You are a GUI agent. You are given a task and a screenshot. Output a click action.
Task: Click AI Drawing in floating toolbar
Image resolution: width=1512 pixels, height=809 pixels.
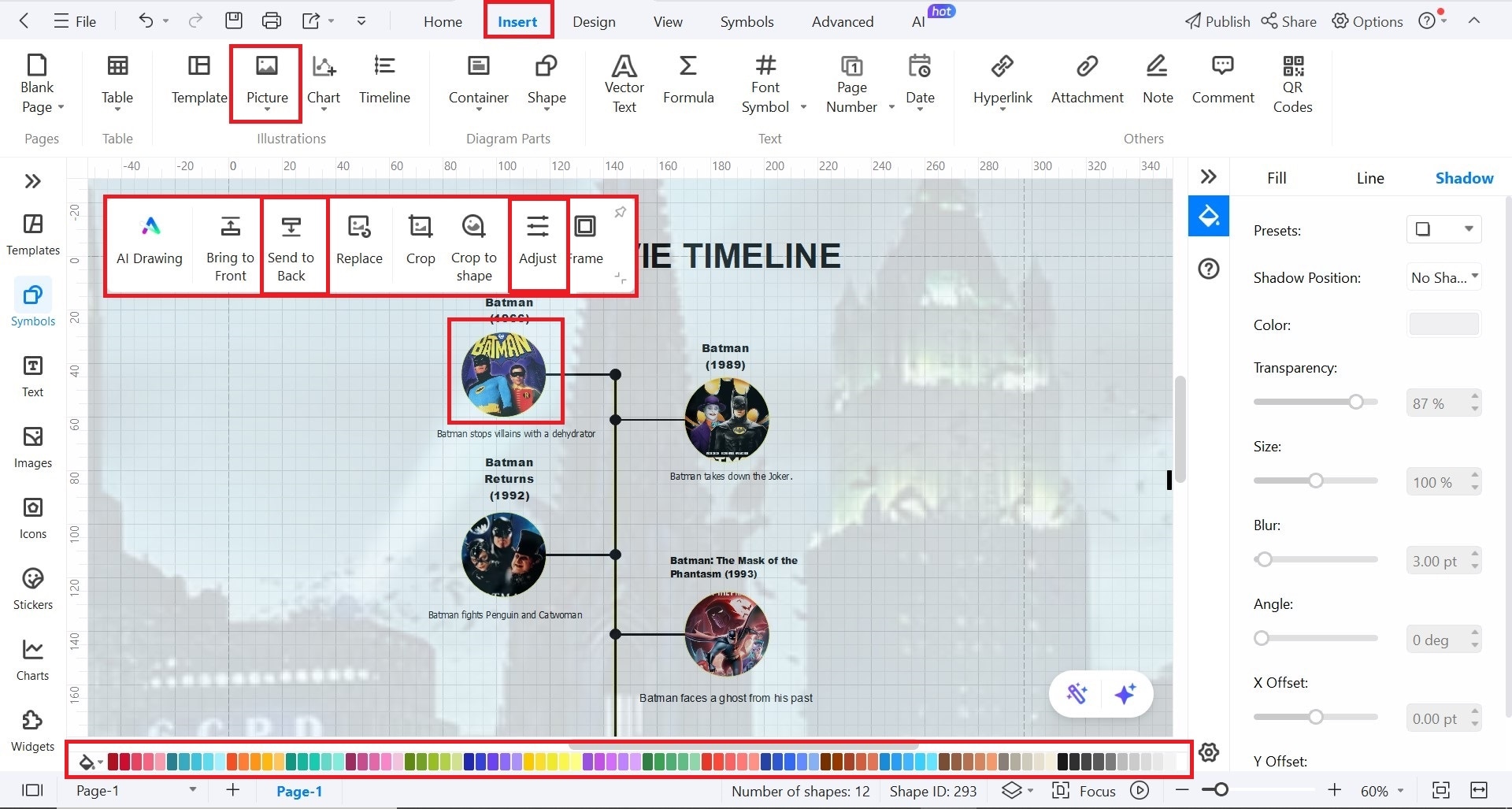pos(150,241)
